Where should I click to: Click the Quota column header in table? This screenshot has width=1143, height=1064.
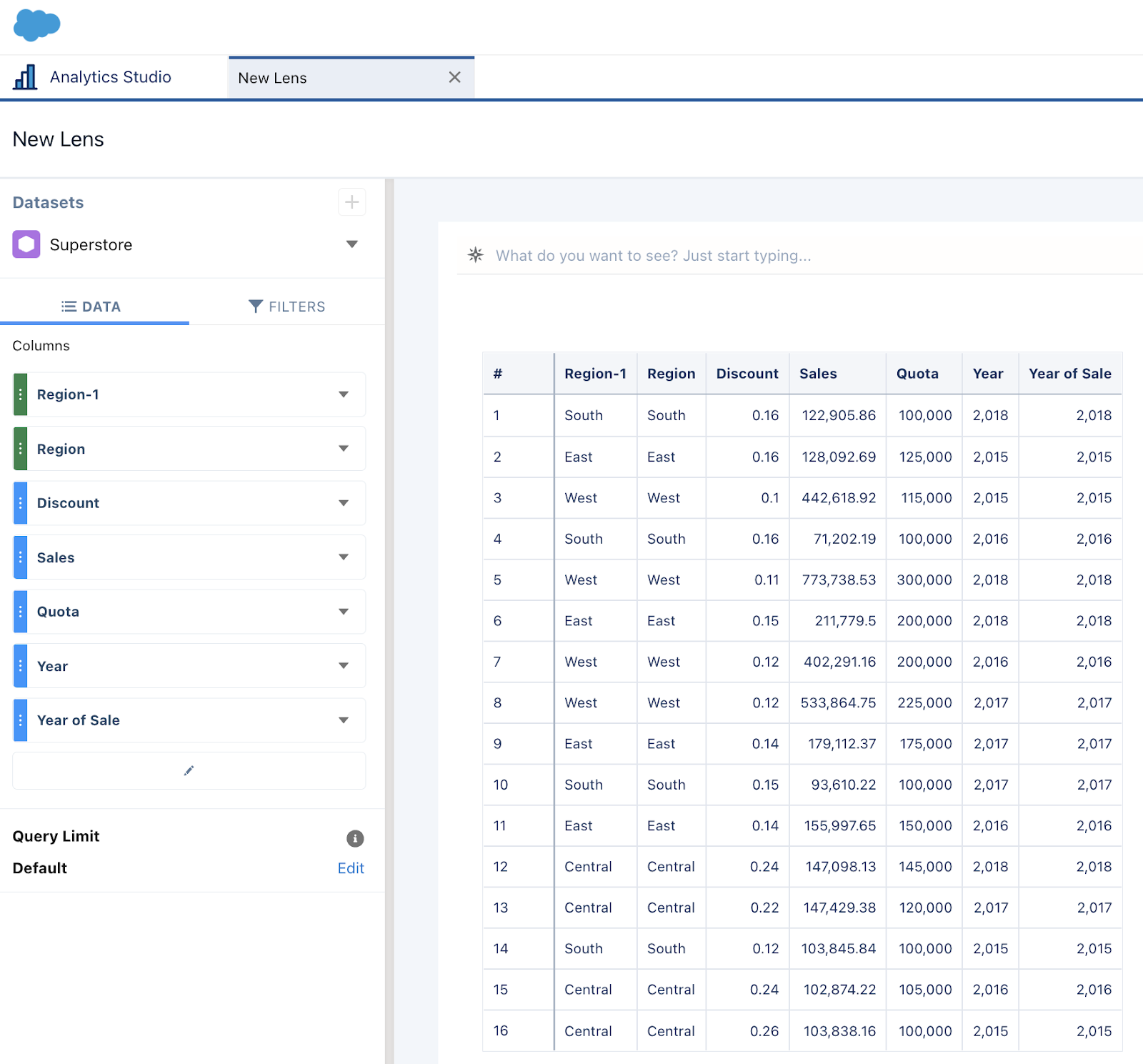point(917,374)
